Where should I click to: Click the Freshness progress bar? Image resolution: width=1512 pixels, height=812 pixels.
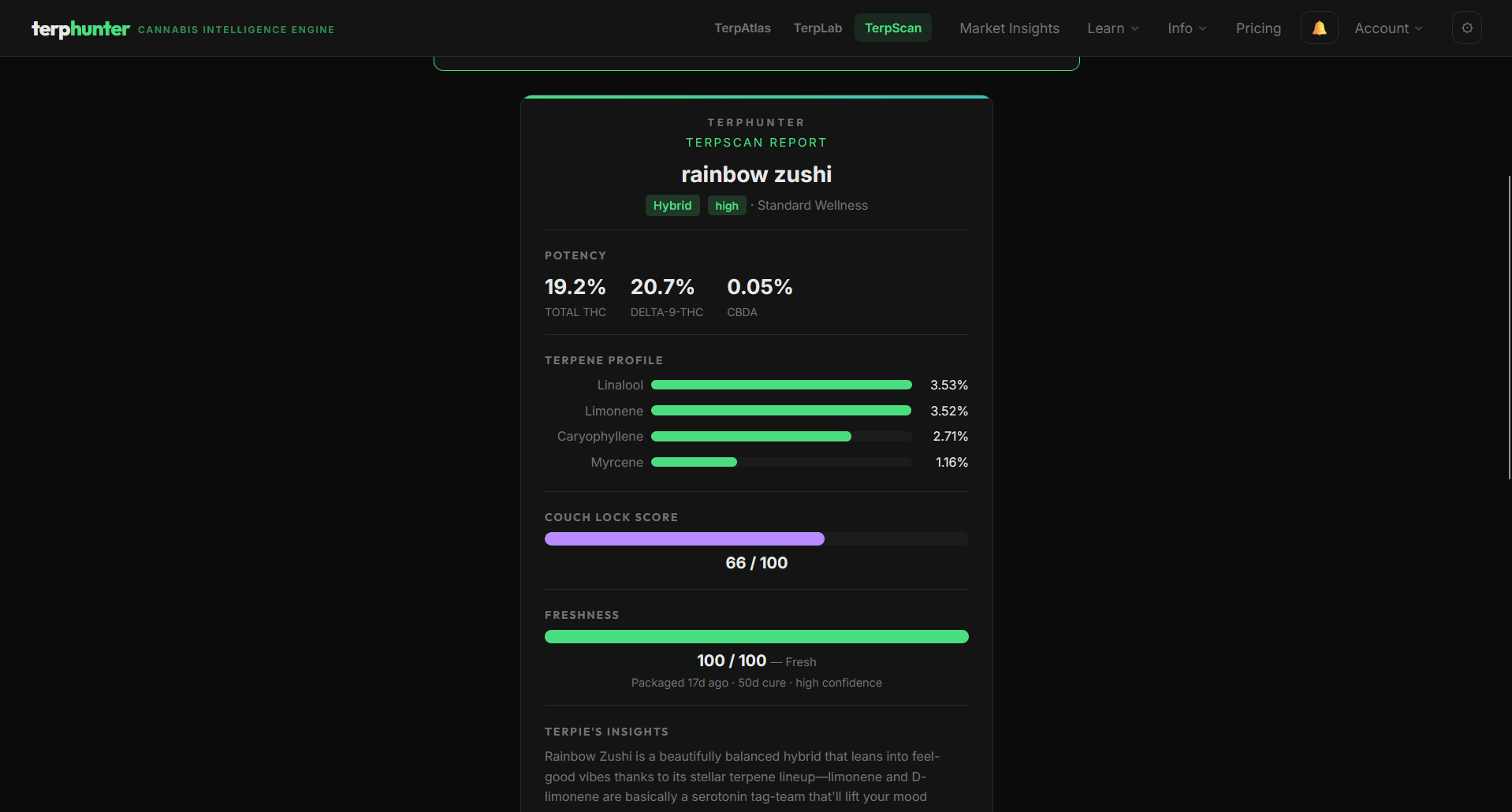756,636
